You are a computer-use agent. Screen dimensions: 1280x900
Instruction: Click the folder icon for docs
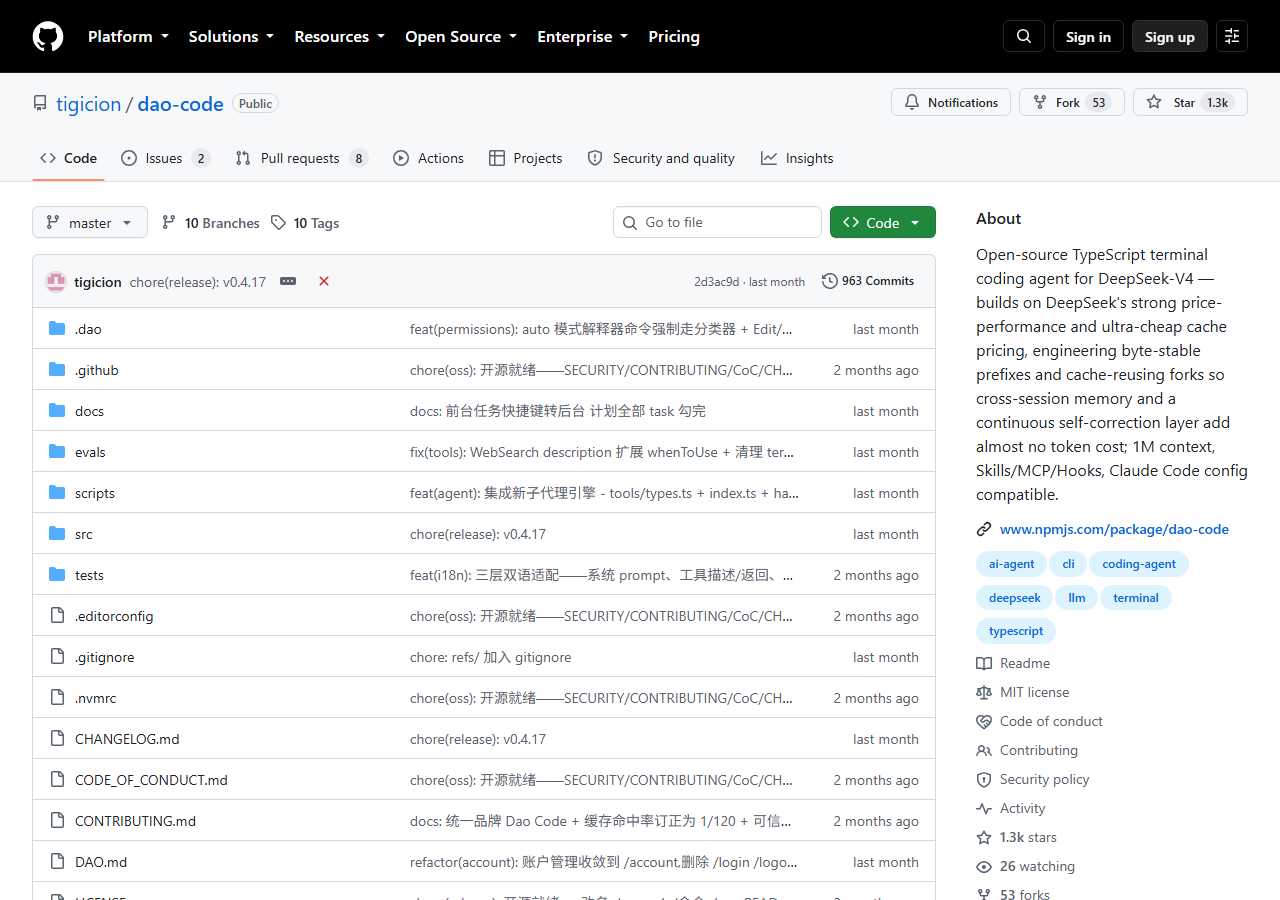[57, 411]
